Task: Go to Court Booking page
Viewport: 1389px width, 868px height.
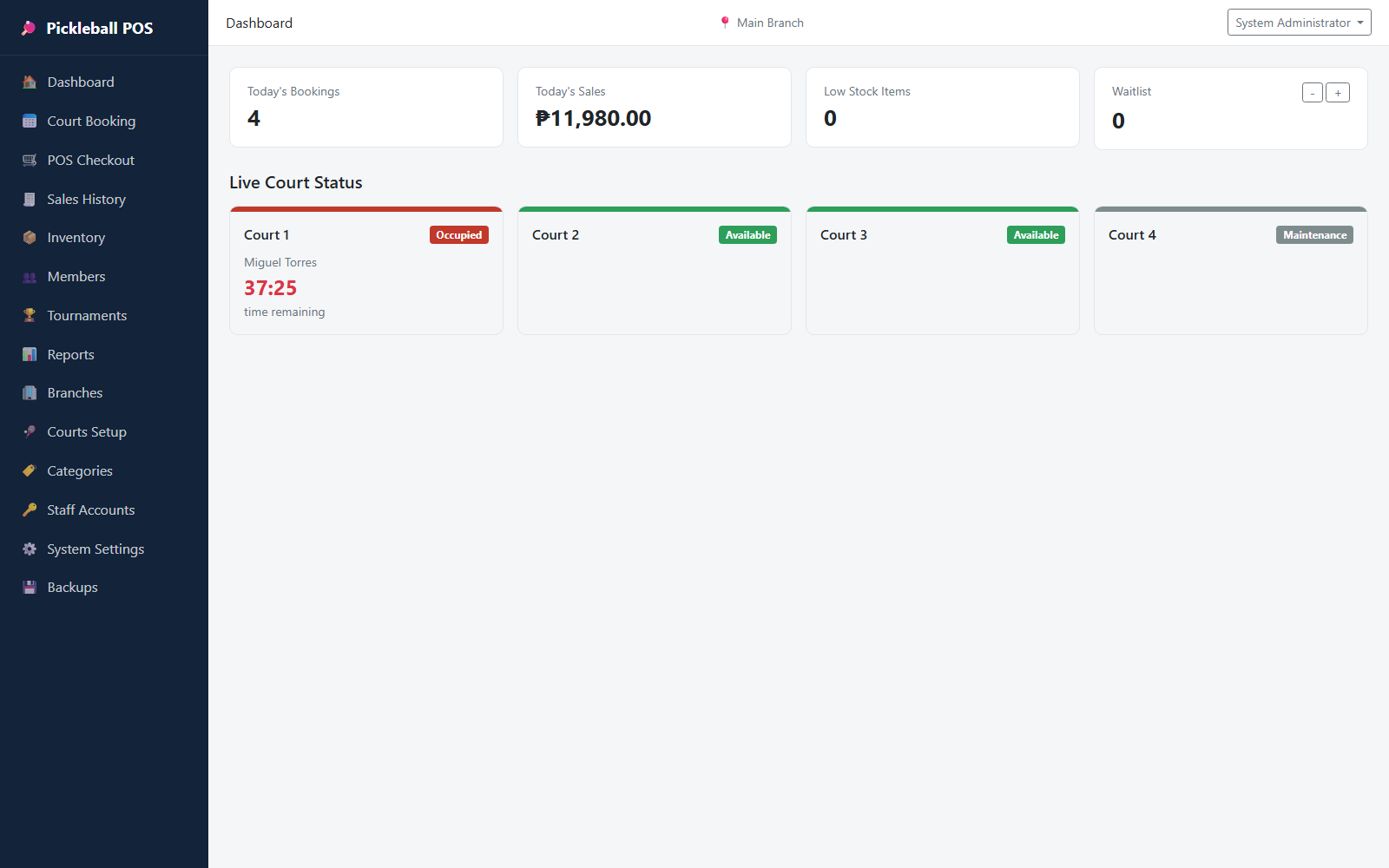Action: pos(104,121)
